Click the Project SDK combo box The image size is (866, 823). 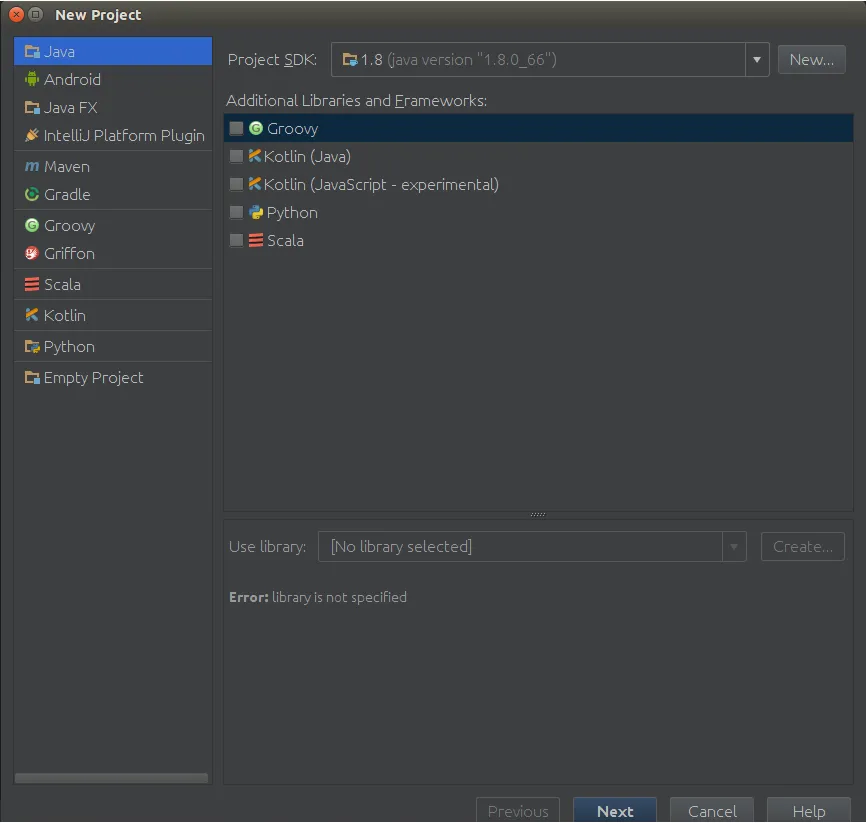pyautogui.click(x=550, y=60)
